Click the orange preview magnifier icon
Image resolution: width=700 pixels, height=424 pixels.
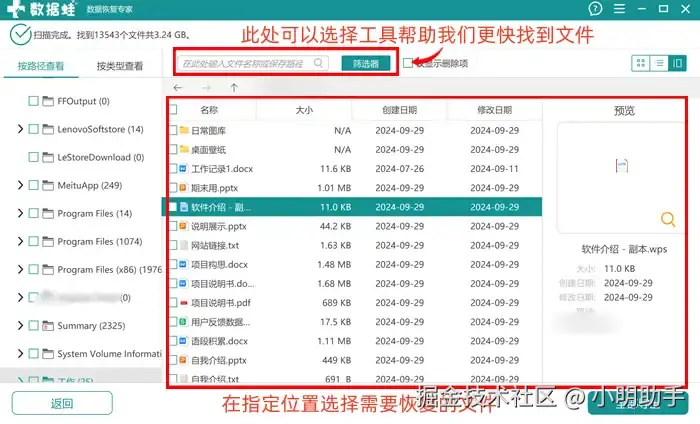click(668, 219)
